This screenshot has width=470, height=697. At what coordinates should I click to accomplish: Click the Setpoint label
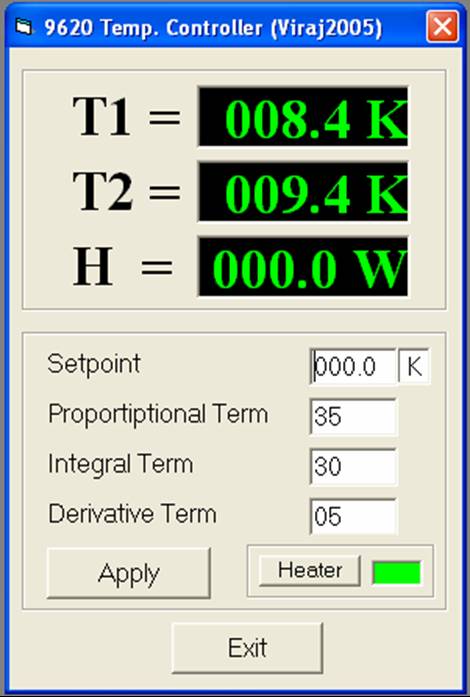pos(94,364)
